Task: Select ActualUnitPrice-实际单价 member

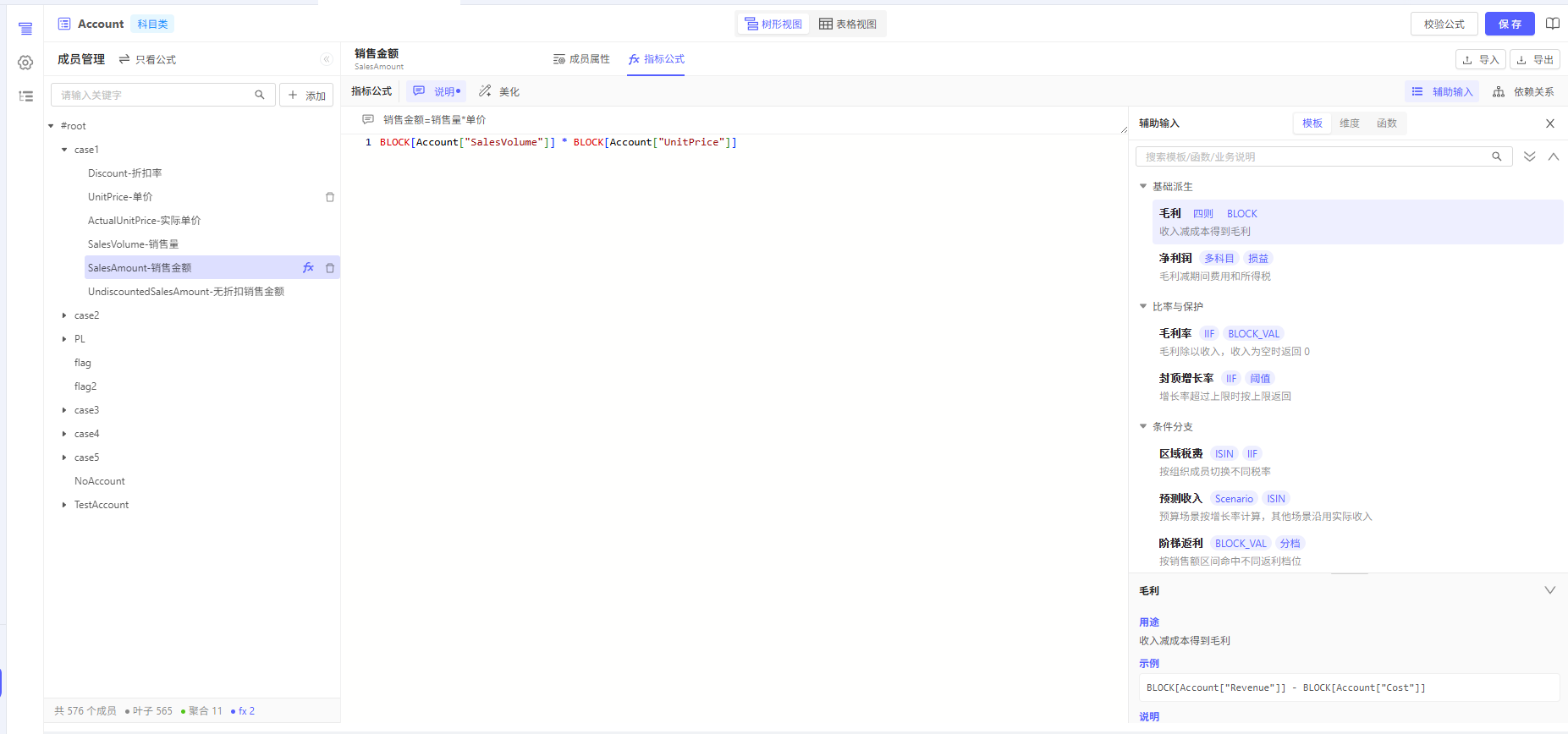Action: pos(145,221)
